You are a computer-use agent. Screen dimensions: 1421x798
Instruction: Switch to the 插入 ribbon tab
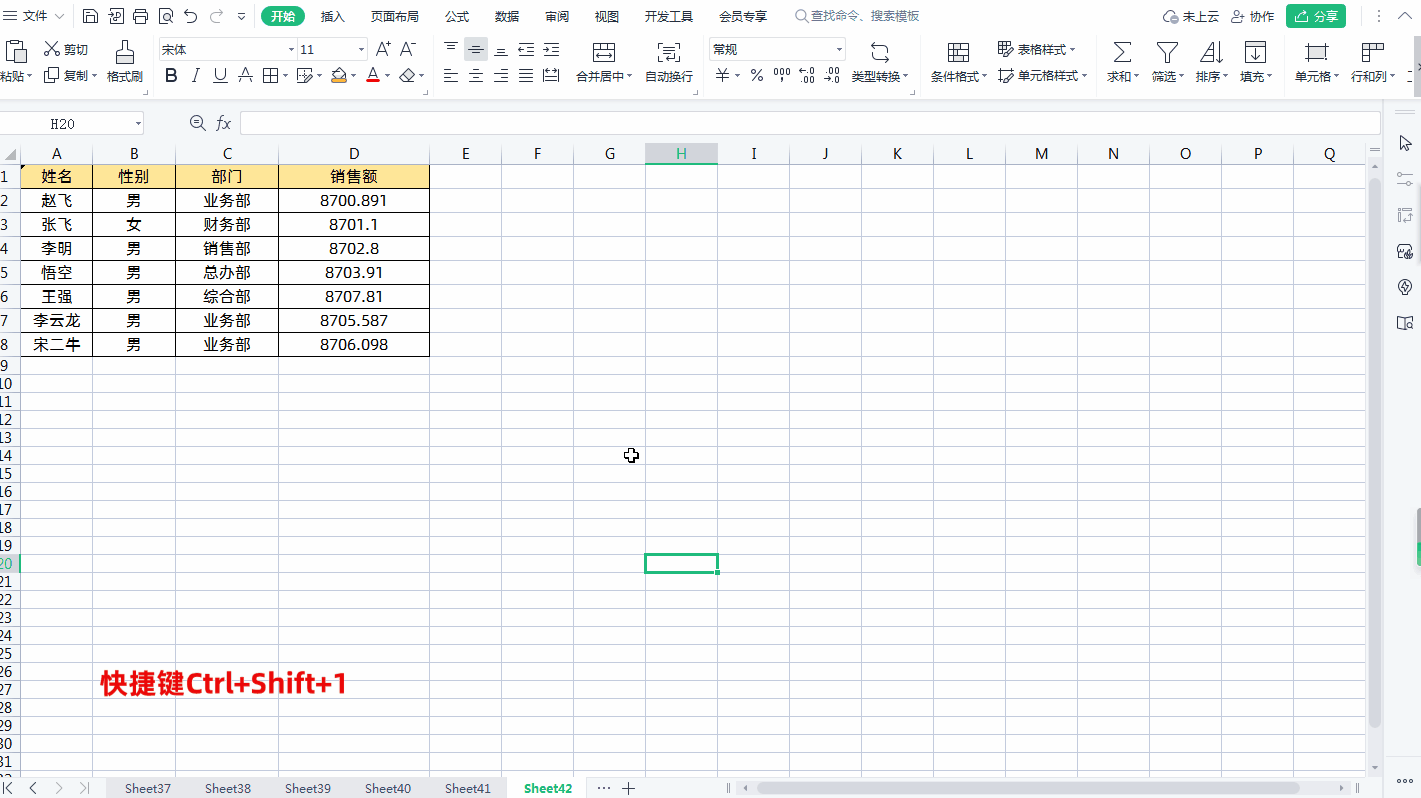click(333, 16)
